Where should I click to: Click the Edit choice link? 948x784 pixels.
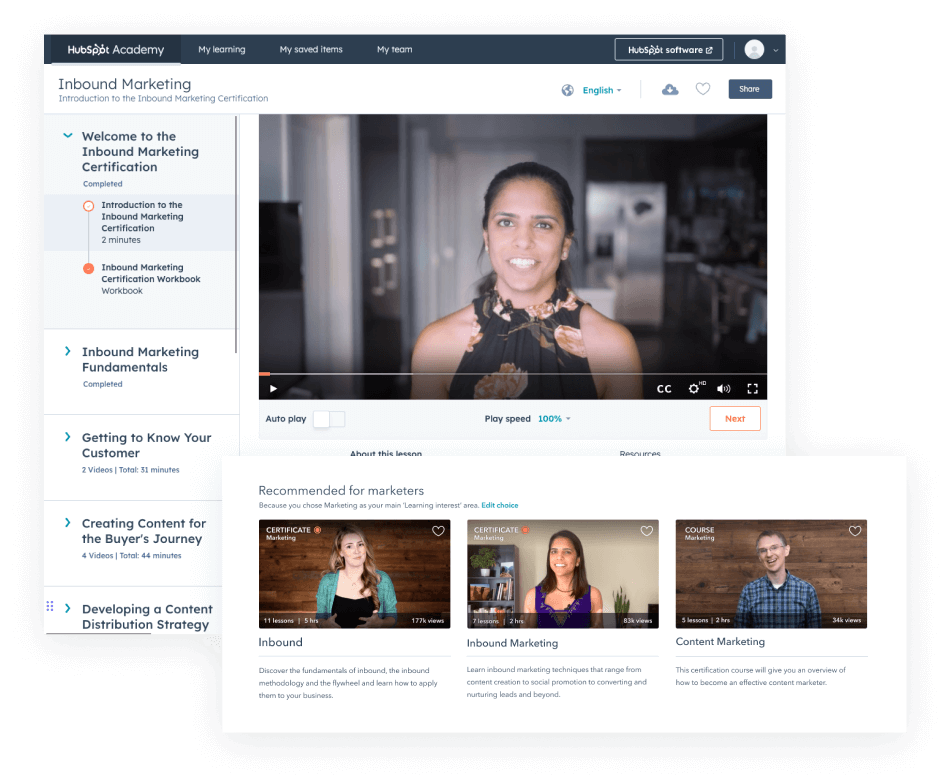500,506
